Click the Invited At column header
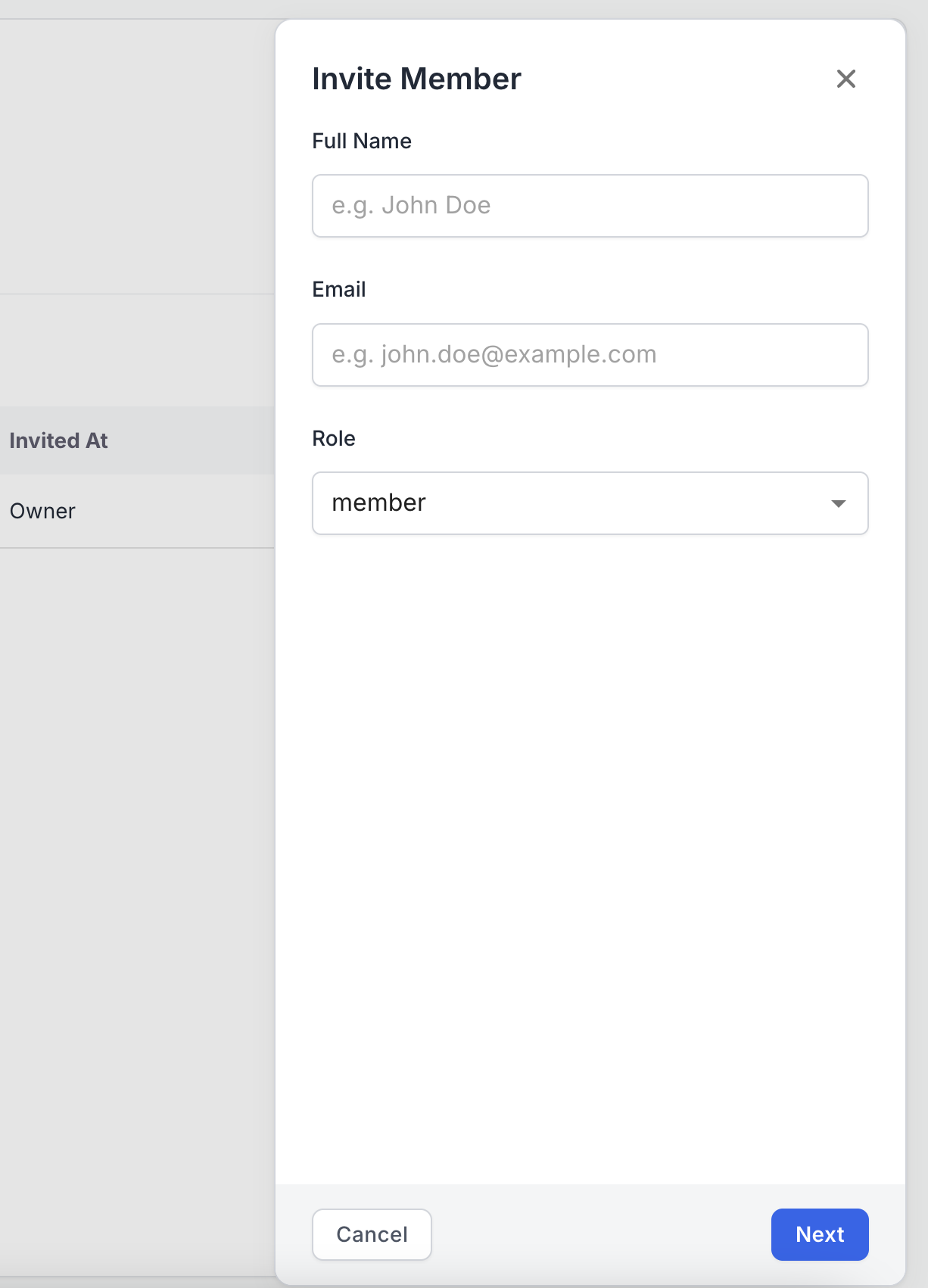 59,440
